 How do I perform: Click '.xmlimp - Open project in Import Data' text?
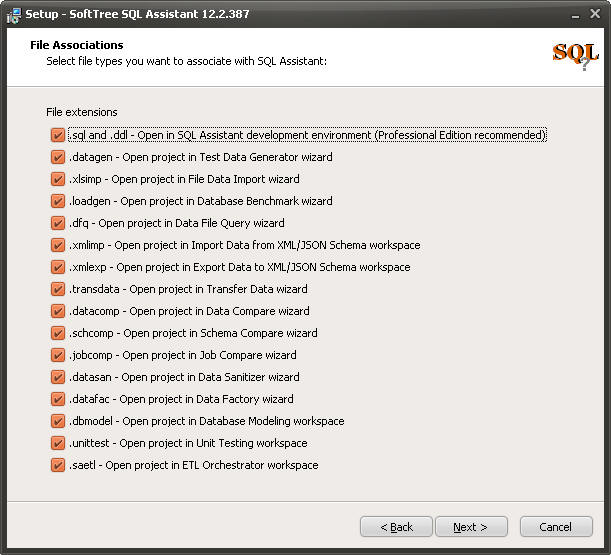(245, 245)
